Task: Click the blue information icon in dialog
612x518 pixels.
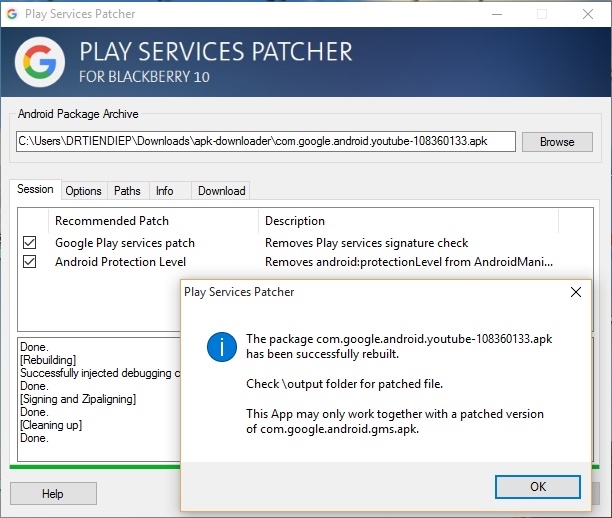Action: [221, 348]
